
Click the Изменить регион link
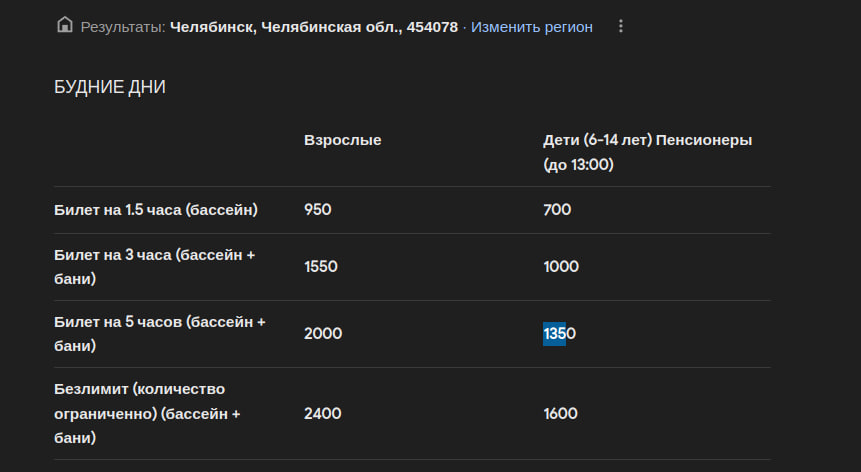(532, 27)
